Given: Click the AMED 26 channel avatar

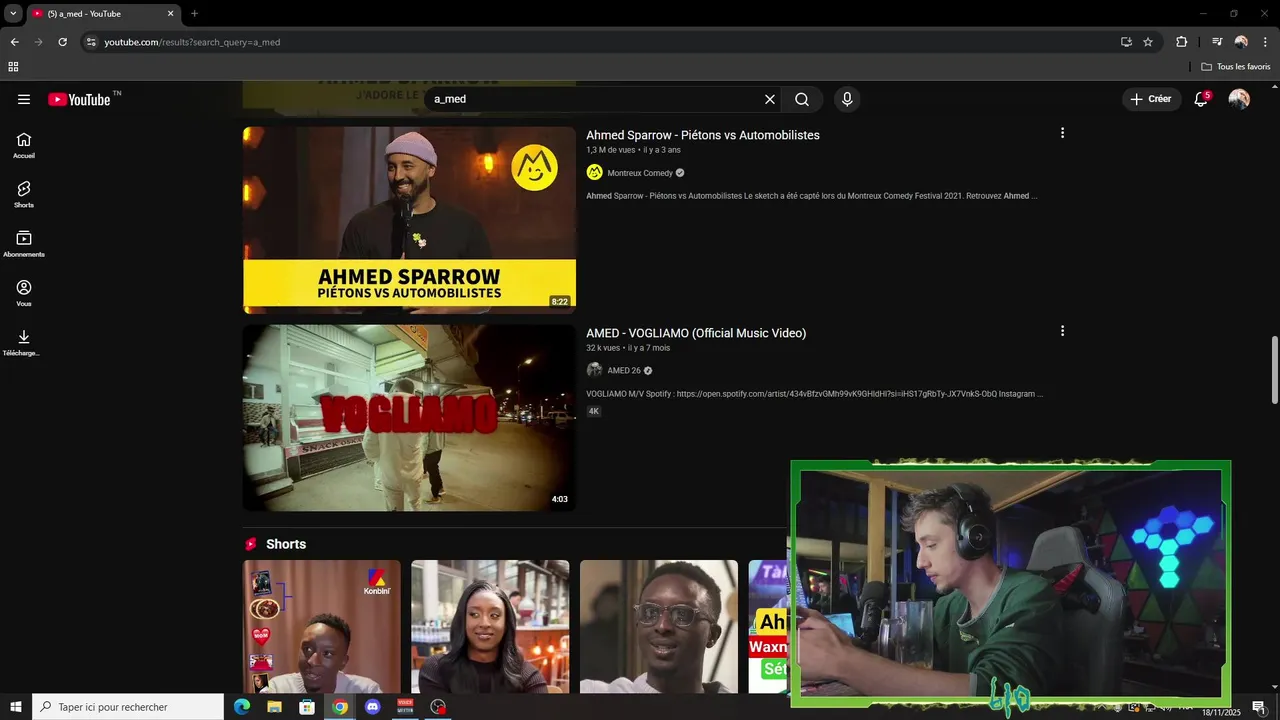Looking at the screenshot, I should coord(594,370).
